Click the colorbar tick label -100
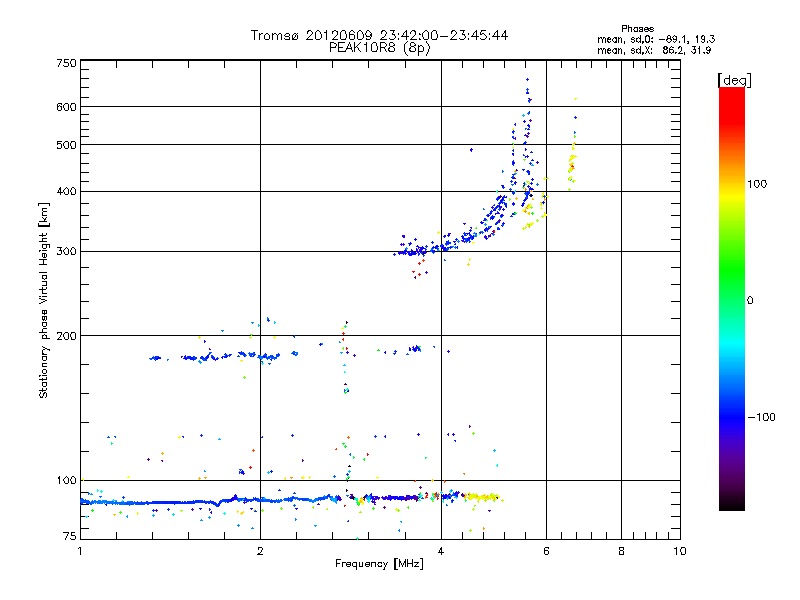This screenshot has width=800, height=600. pos(764,416)
